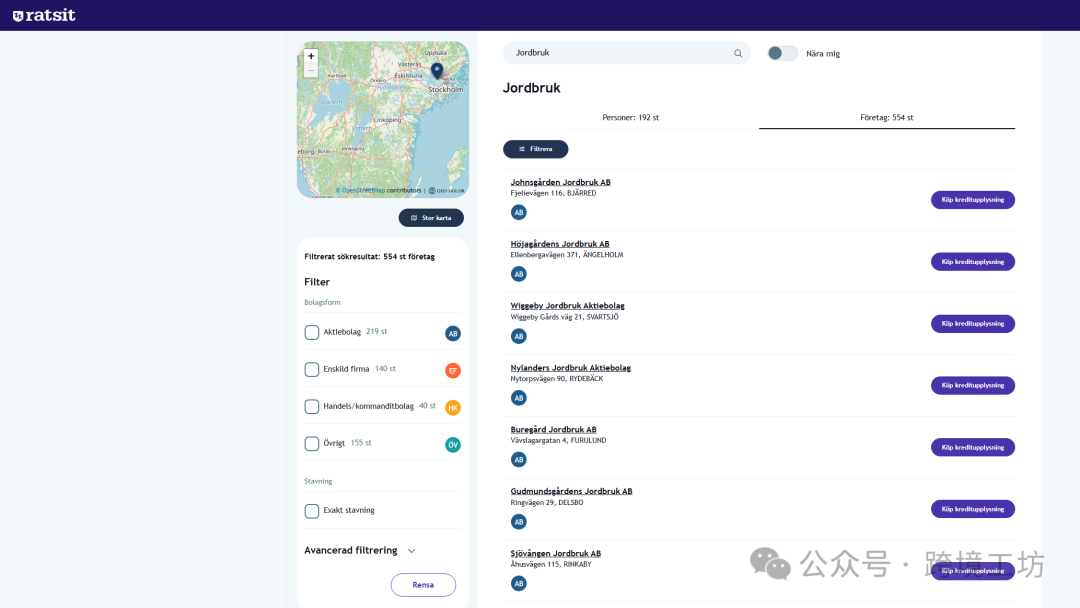Switch to the Personer: 192 st tab
This screenshot has height=608, width=1080.
[x=630, y=117]
